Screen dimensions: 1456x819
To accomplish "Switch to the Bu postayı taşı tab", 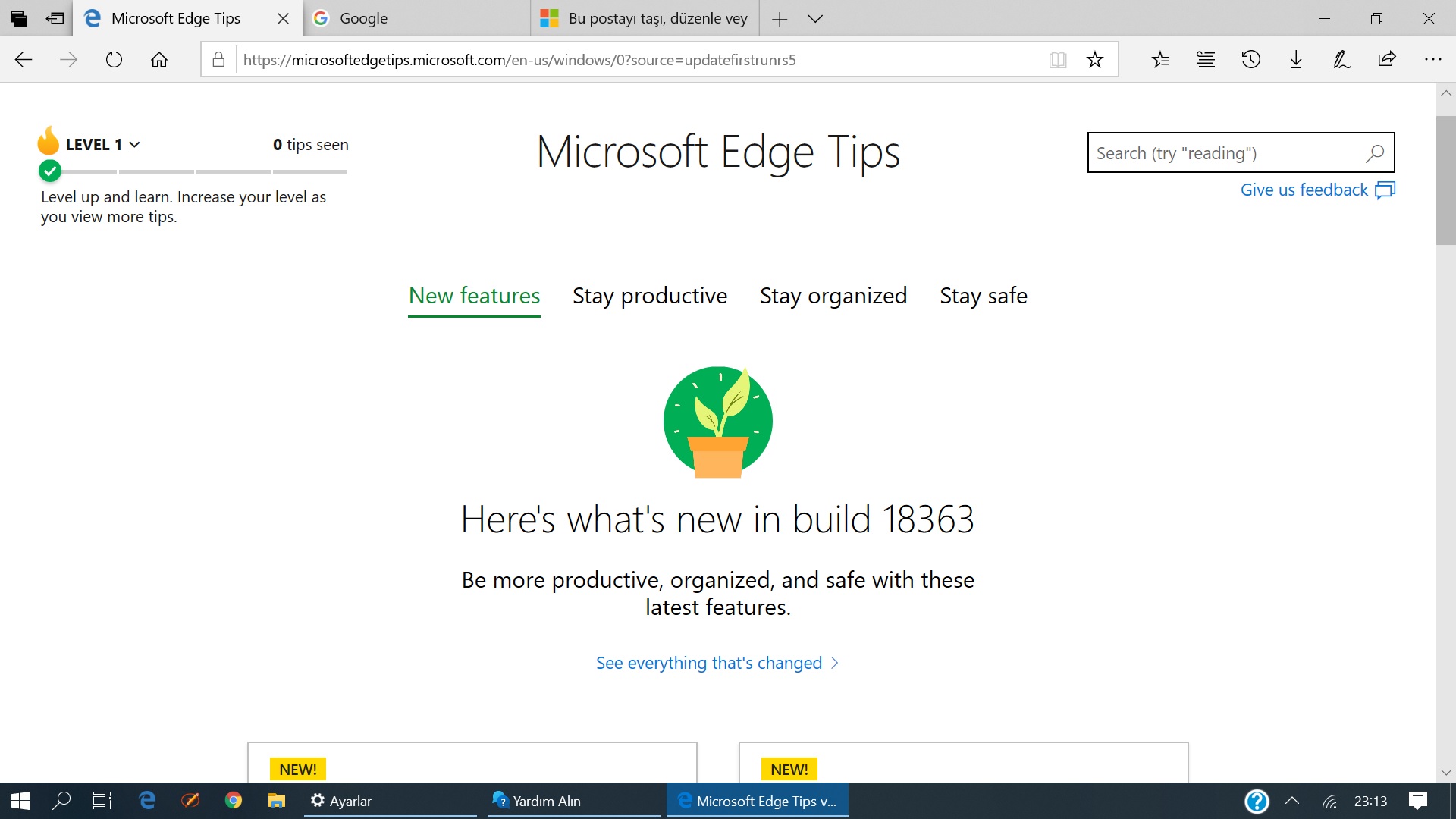I will click(x=645, y=19).
